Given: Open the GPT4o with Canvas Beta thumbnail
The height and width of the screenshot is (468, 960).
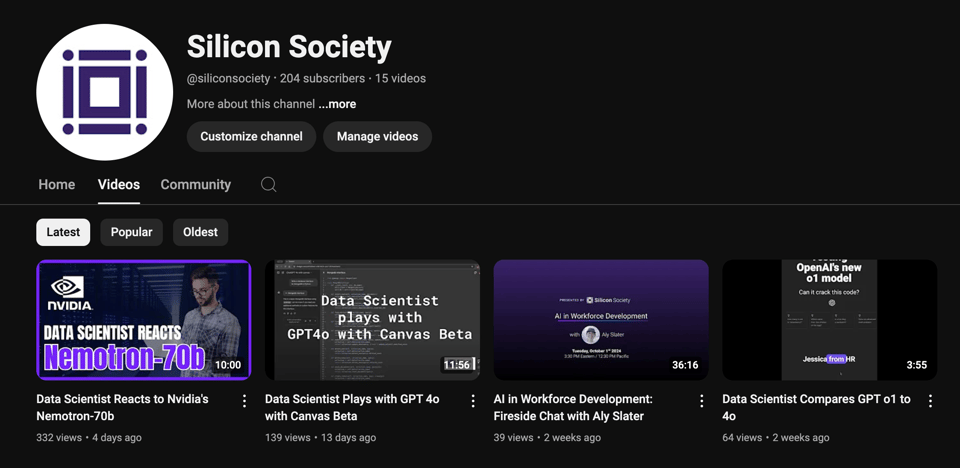Looking at the screenshot, I should click(x=372, y=320).
